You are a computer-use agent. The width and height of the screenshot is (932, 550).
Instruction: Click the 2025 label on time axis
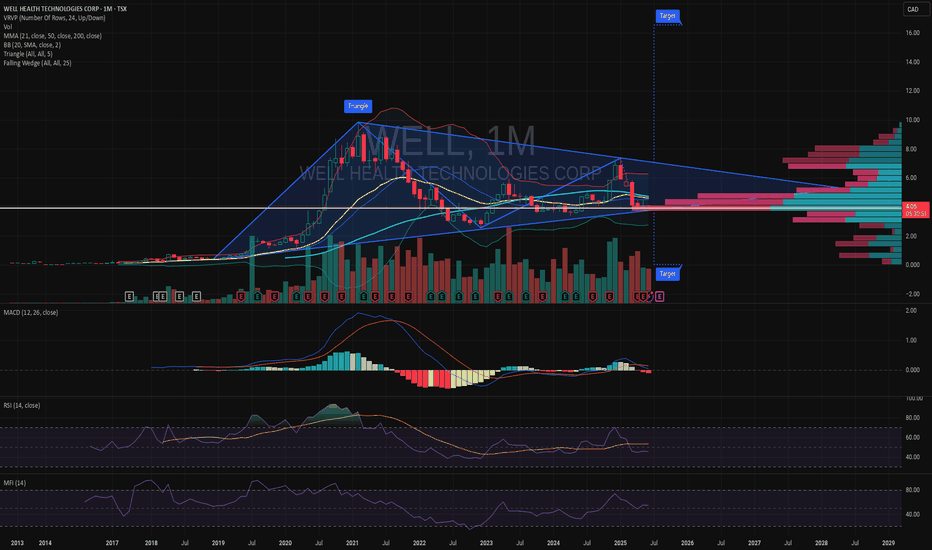620,543
